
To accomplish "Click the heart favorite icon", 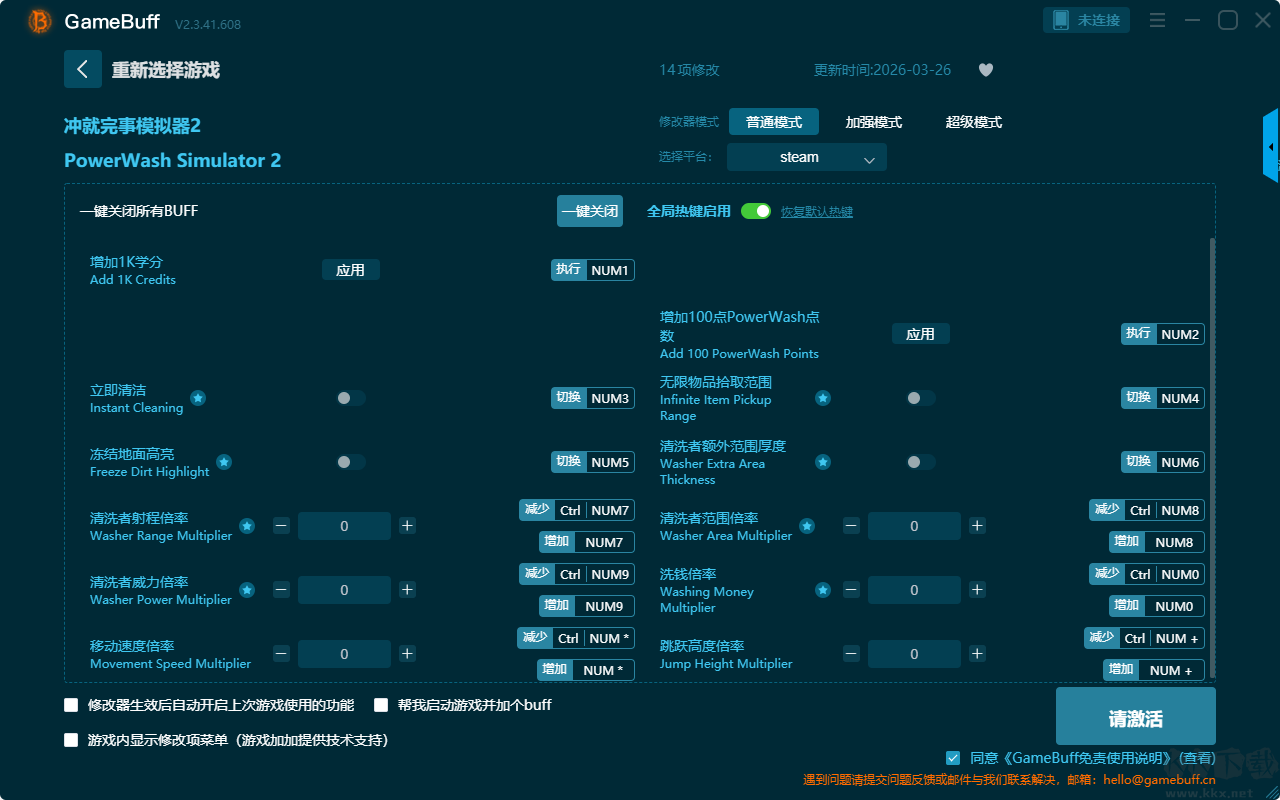I will pyautogui.click(x=986, y=70).
